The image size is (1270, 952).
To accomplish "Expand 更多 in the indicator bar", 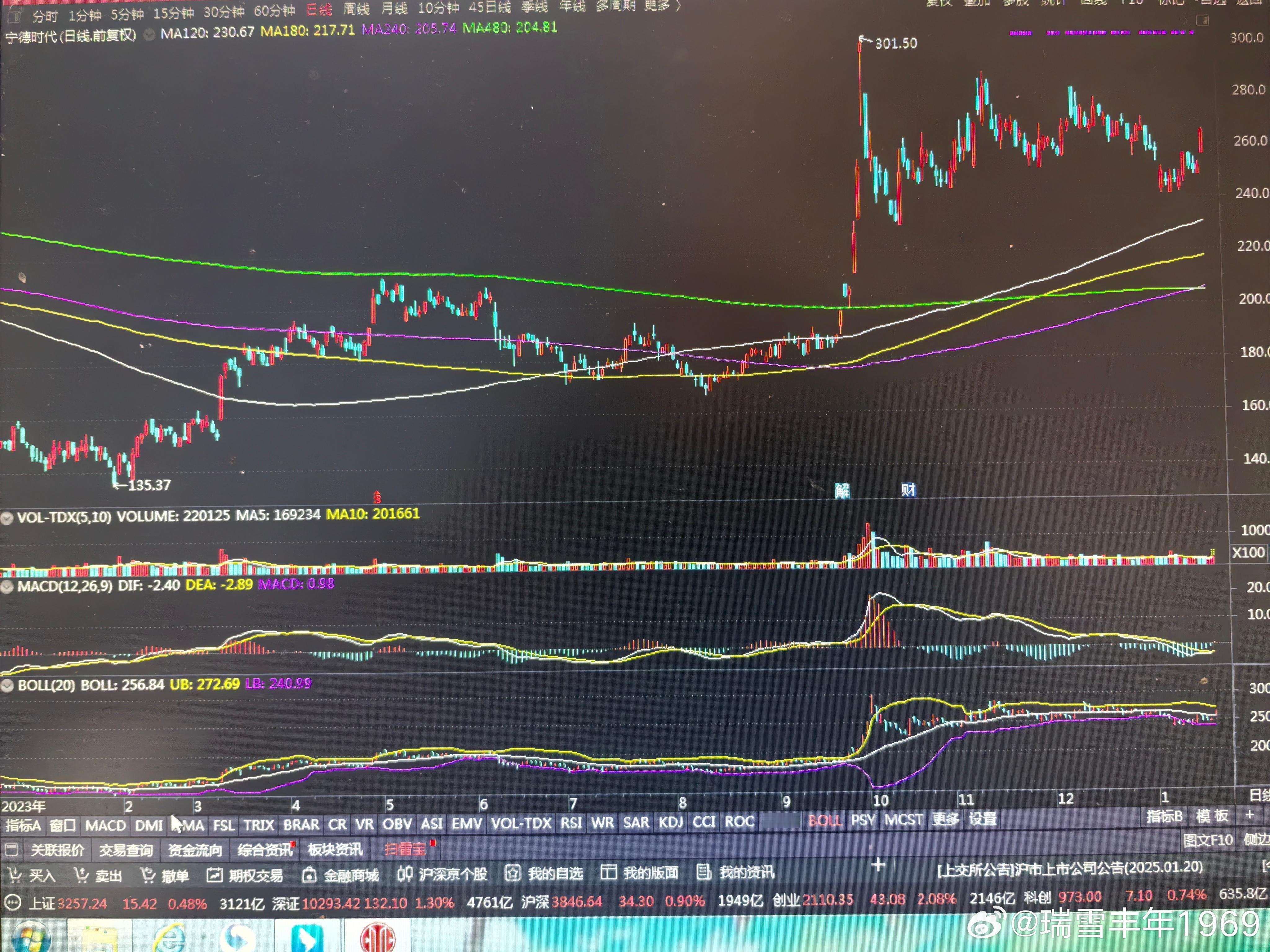I will point(945,819).
